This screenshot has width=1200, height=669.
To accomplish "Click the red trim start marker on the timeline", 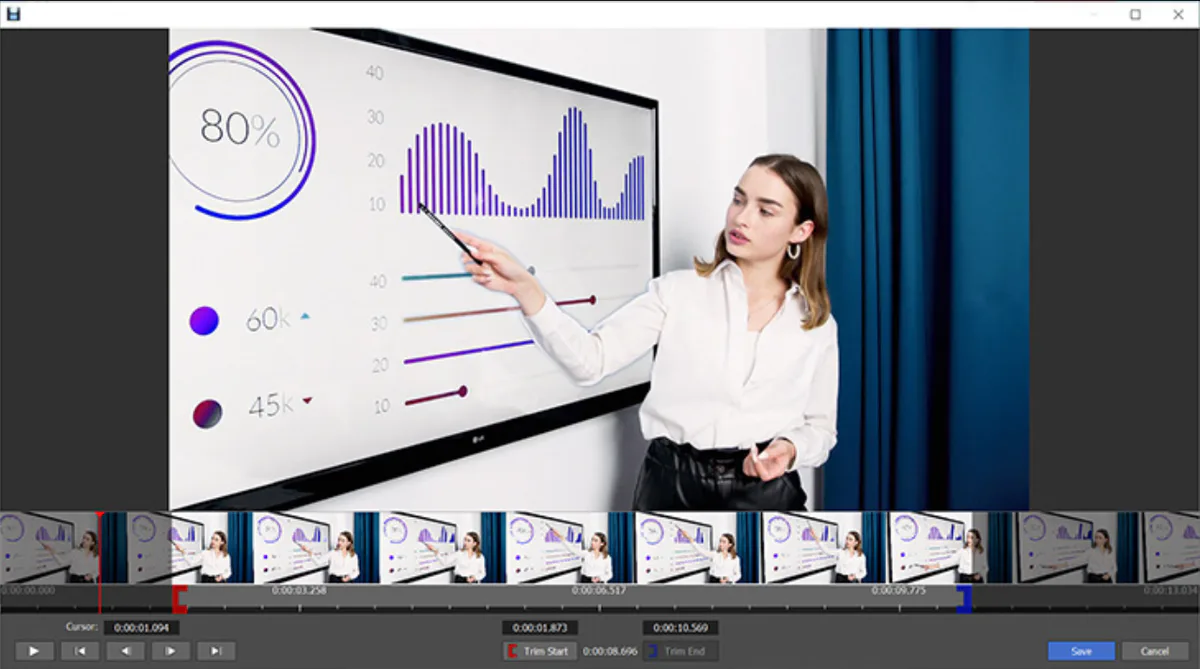I will [181, 600].
